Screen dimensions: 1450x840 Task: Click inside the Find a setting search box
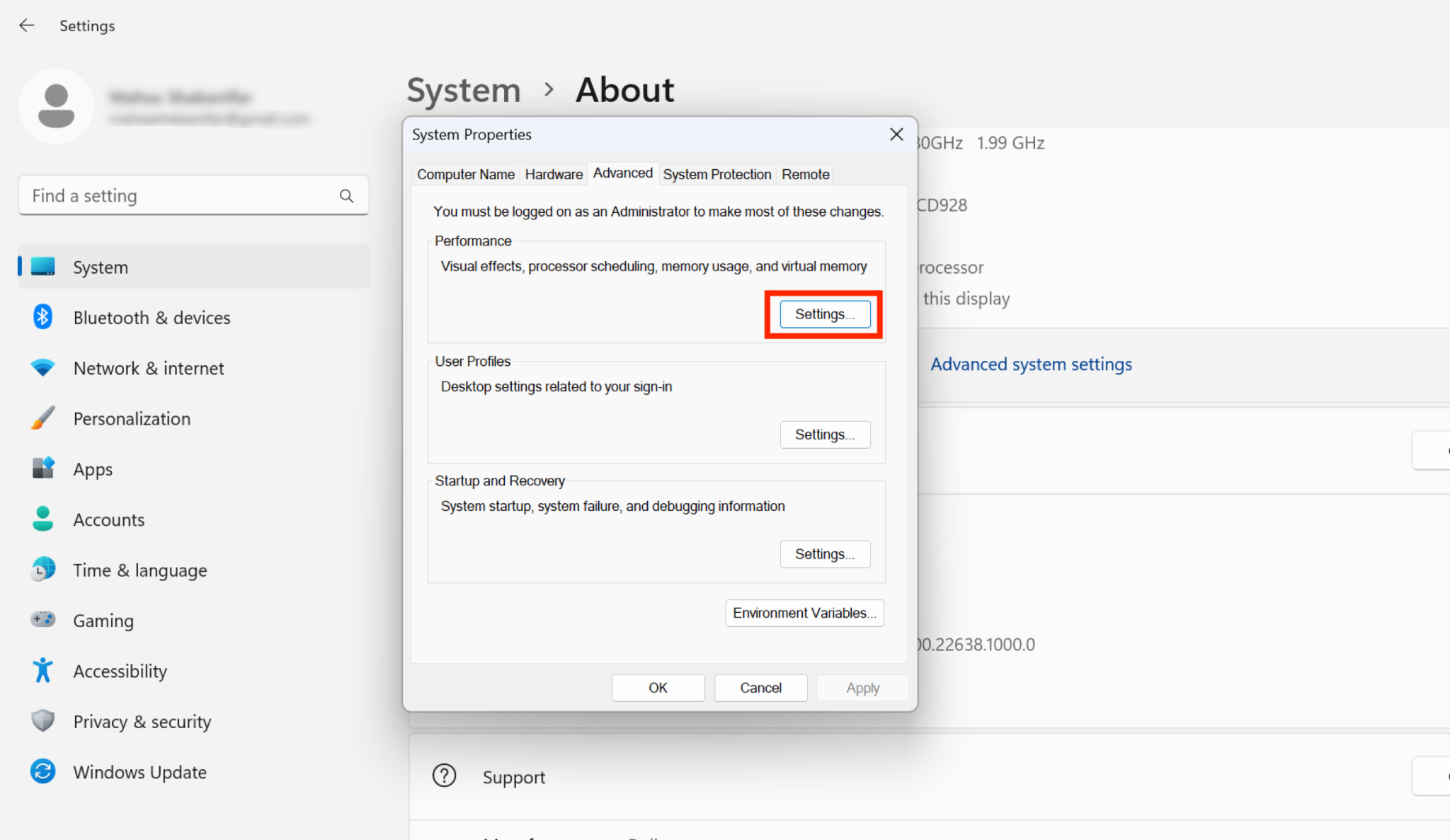tap(163, 195)
